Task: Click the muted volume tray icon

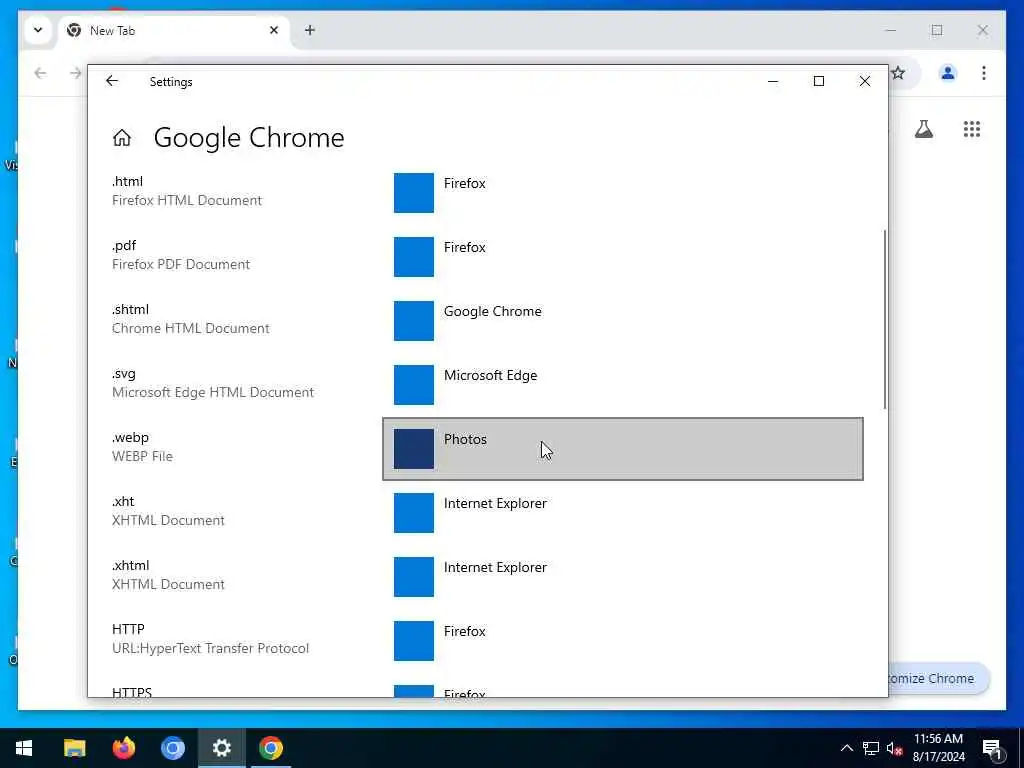Action: pyautogui.click(x=894, y=748)
